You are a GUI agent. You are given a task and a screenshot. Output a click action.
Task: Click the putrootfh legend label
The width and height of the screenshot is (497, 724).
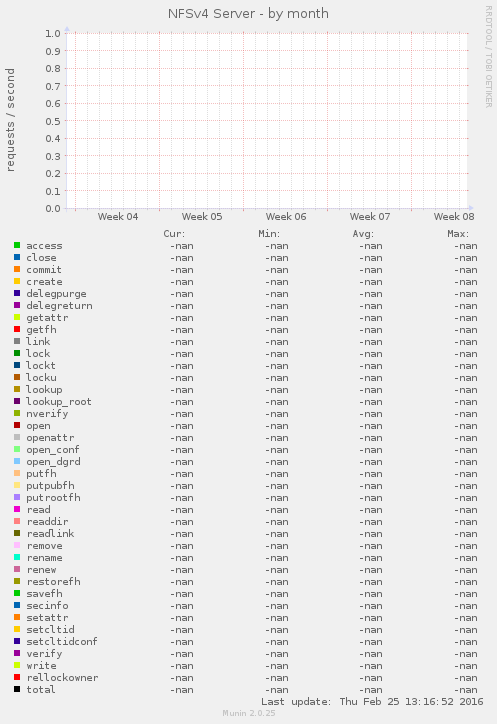coord(53,498)
